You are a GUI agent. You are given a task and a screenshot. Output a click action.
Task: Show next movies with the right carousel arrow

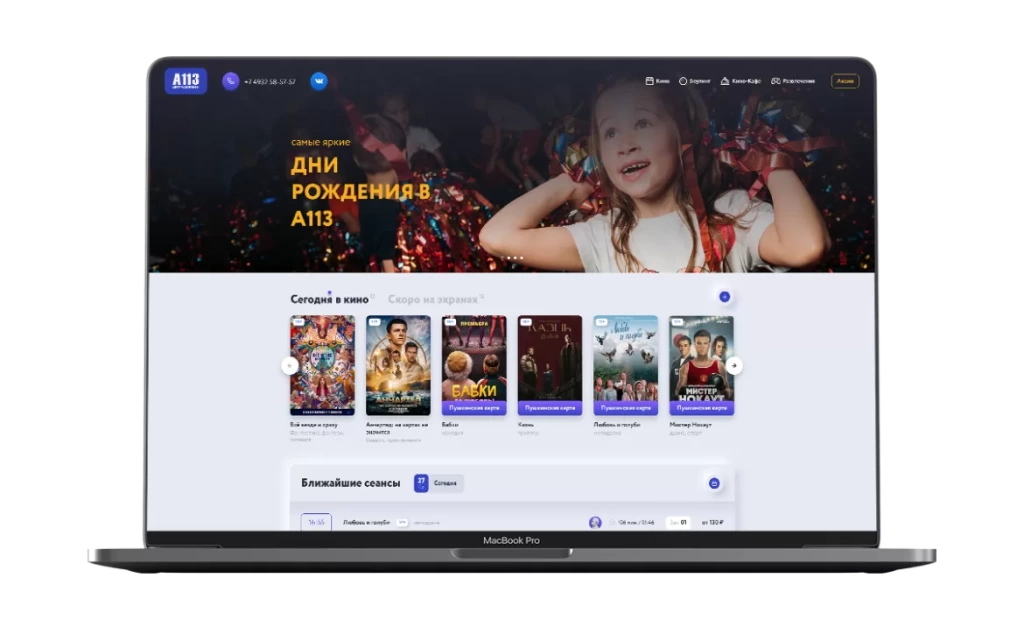click(734, 366)
